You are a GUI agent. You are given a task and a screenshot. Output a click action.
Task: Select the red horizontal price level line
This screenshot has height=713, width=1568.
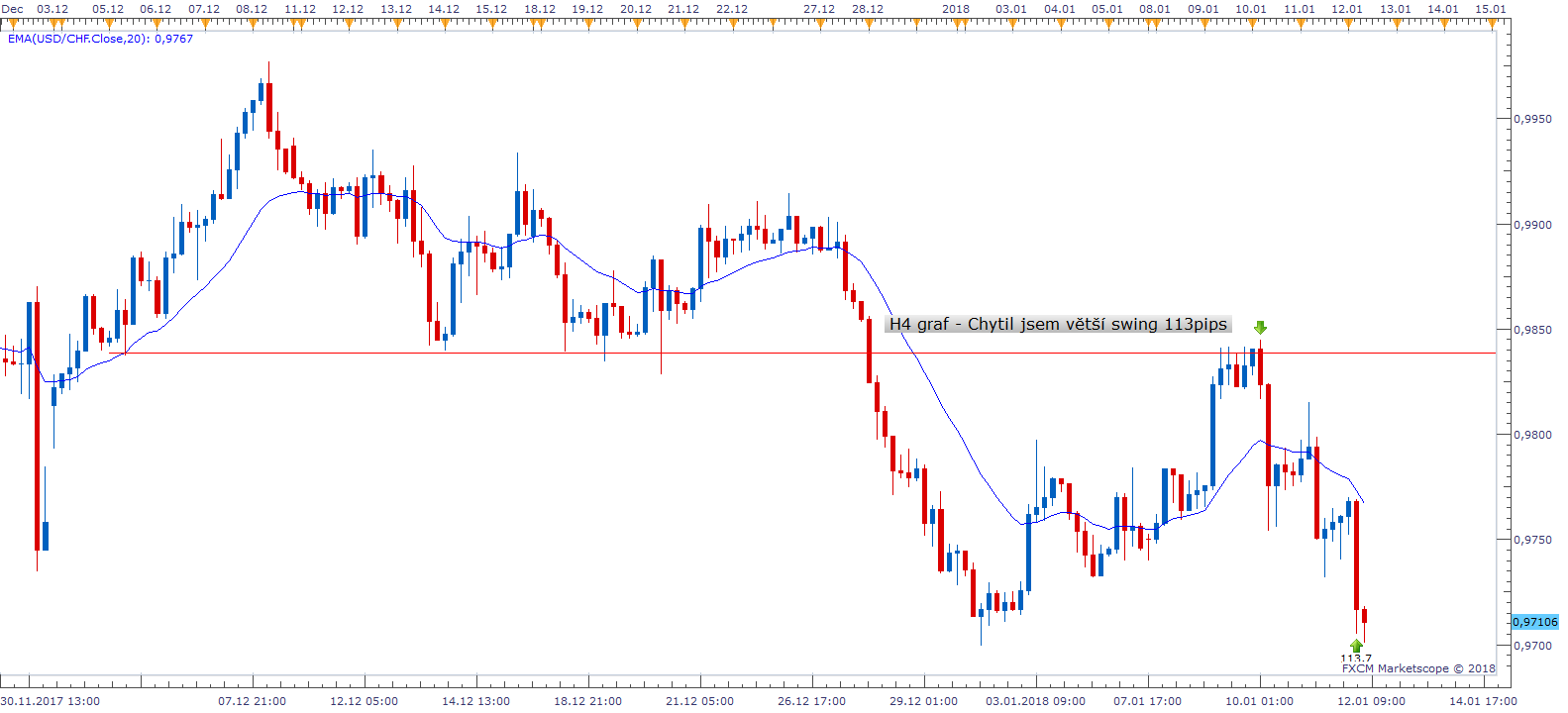click(693, 353)
